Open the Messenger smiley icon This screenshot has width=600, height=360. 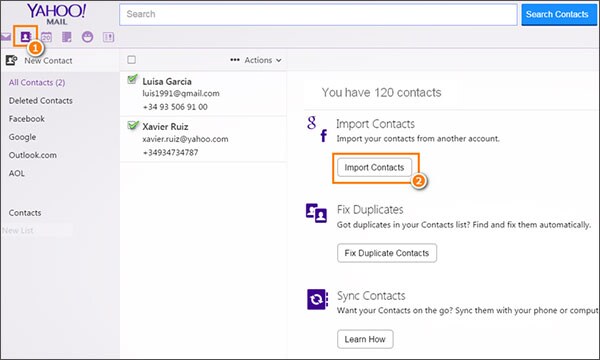[88, 37]
